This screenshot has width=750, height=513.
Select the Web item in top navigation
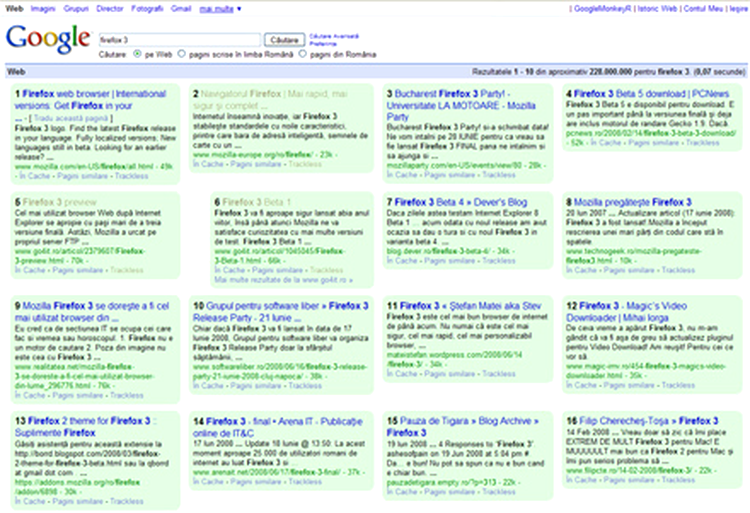pyautogui.click(x=14, y=9)
